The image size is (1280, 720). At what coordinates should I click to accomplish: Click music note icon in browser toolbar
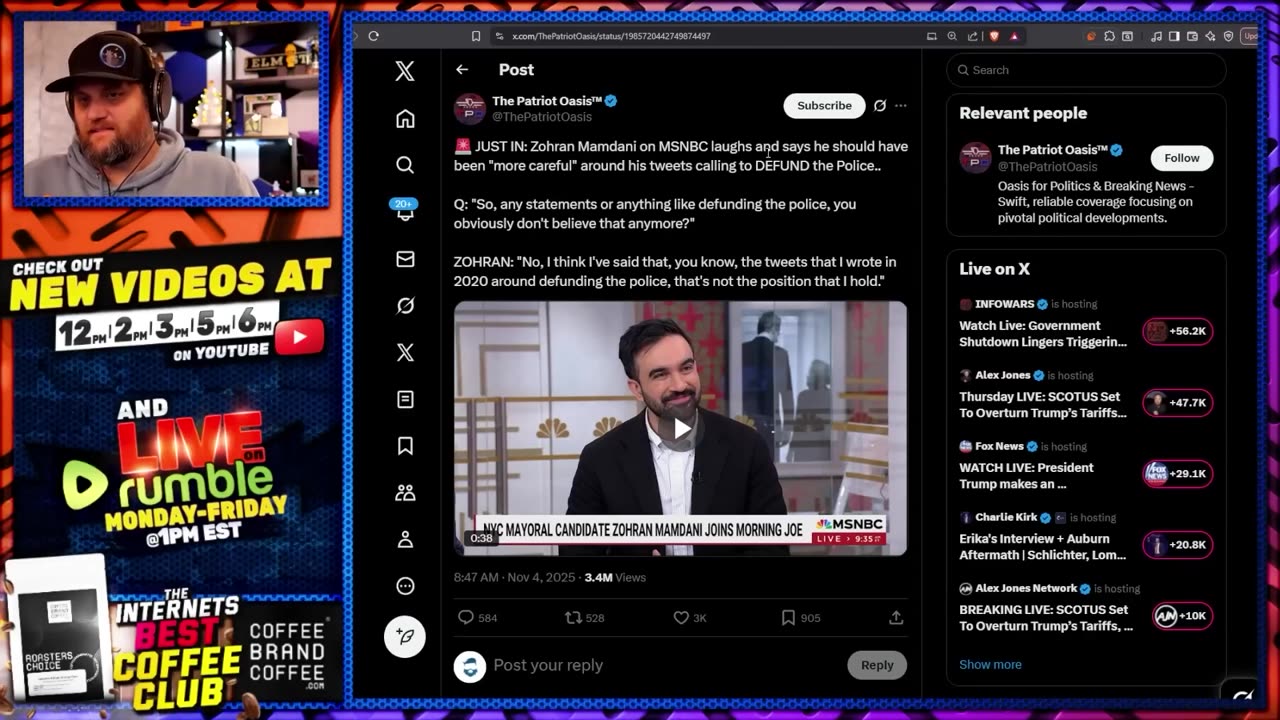(1156, 36)
